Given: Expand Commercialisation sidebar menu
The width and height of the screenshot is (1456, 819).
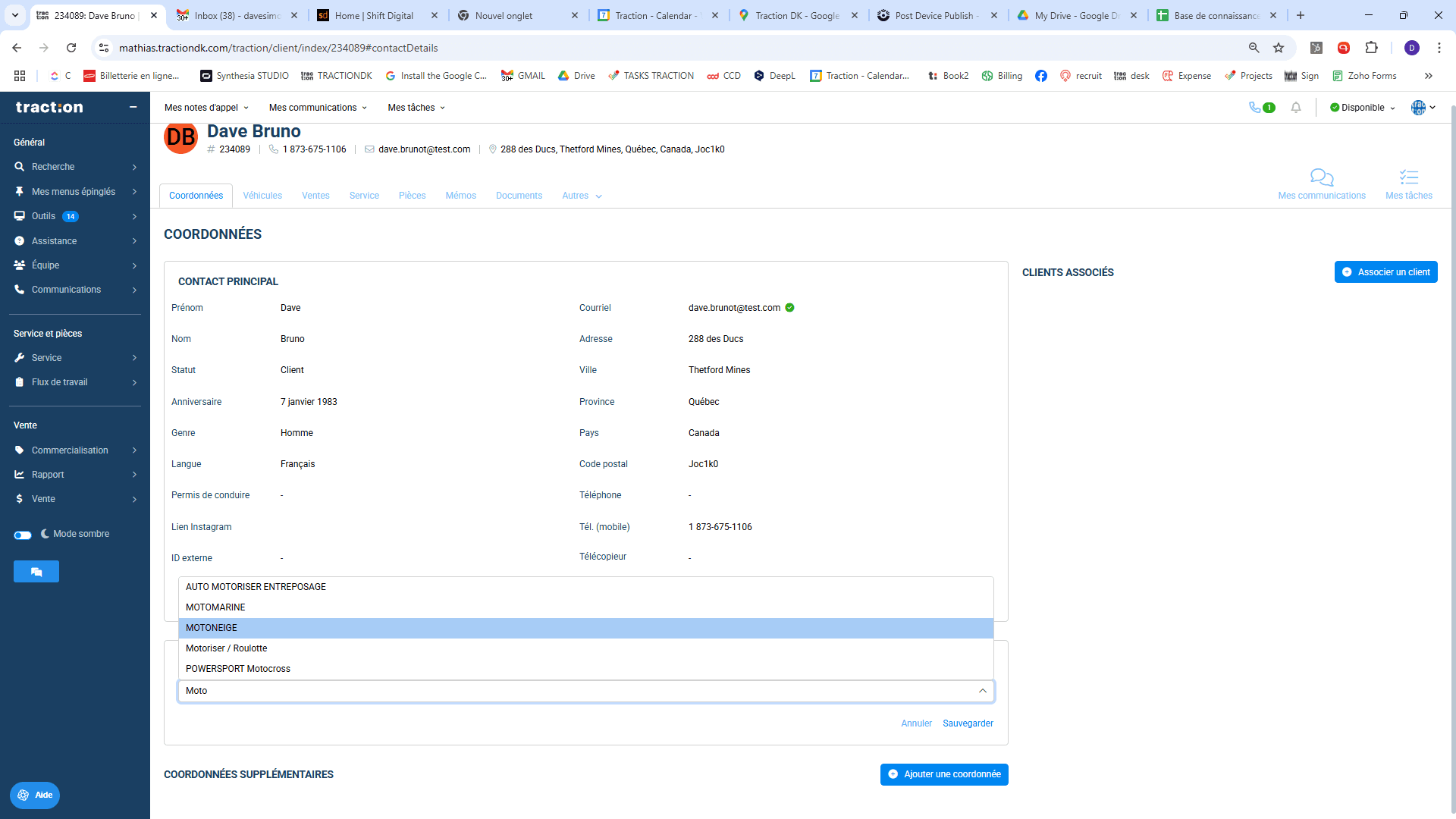Looking at the screenshot, I should tap(75, 450).
